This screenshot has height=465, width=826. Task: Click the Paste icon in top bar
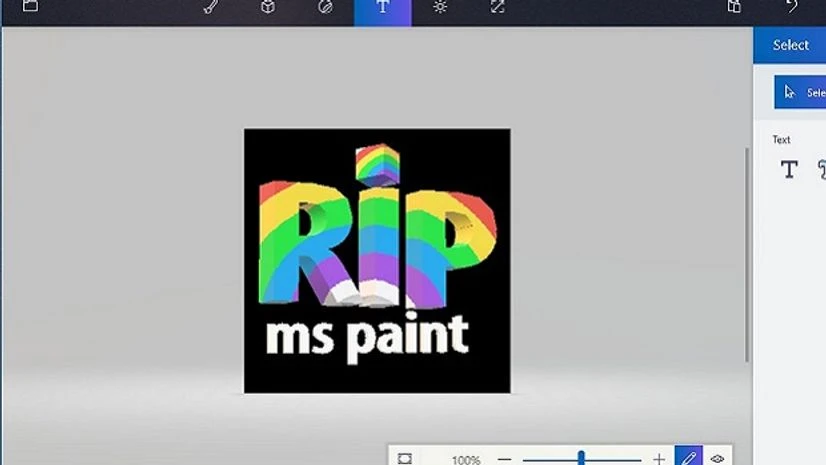734,6
